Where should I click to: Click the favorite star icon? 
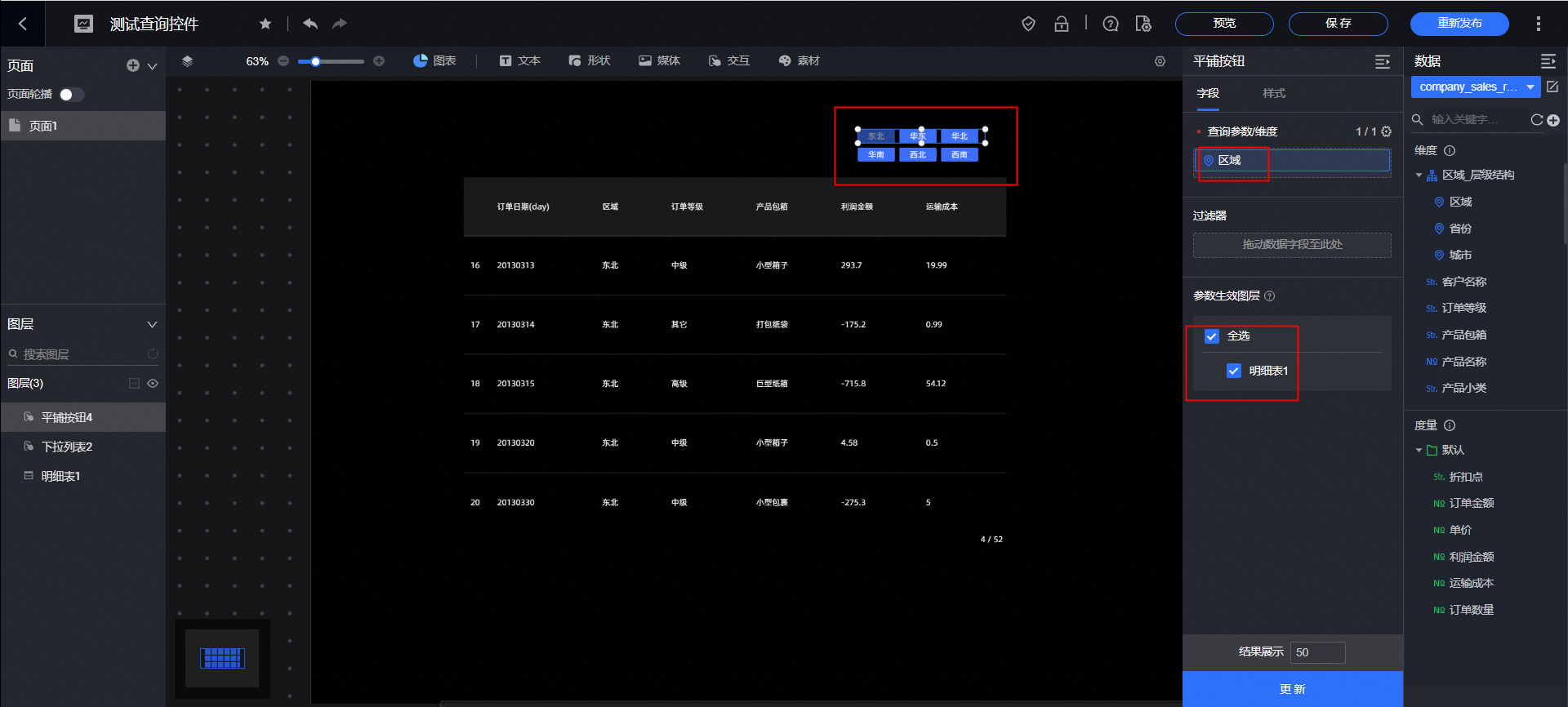(265, 24)
